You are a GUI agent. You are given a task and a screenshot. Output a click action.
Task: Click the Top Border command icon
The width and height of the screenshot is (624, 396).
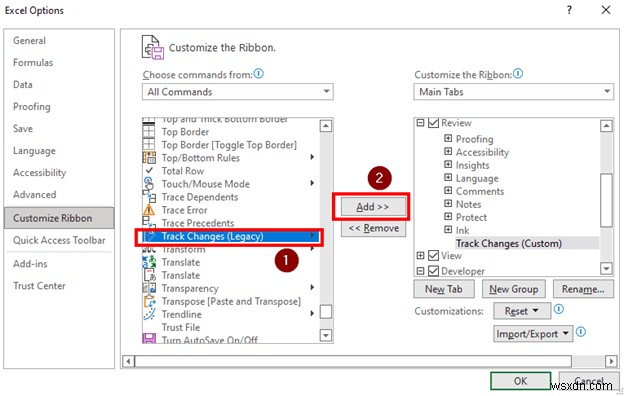(x=149, y=132)
